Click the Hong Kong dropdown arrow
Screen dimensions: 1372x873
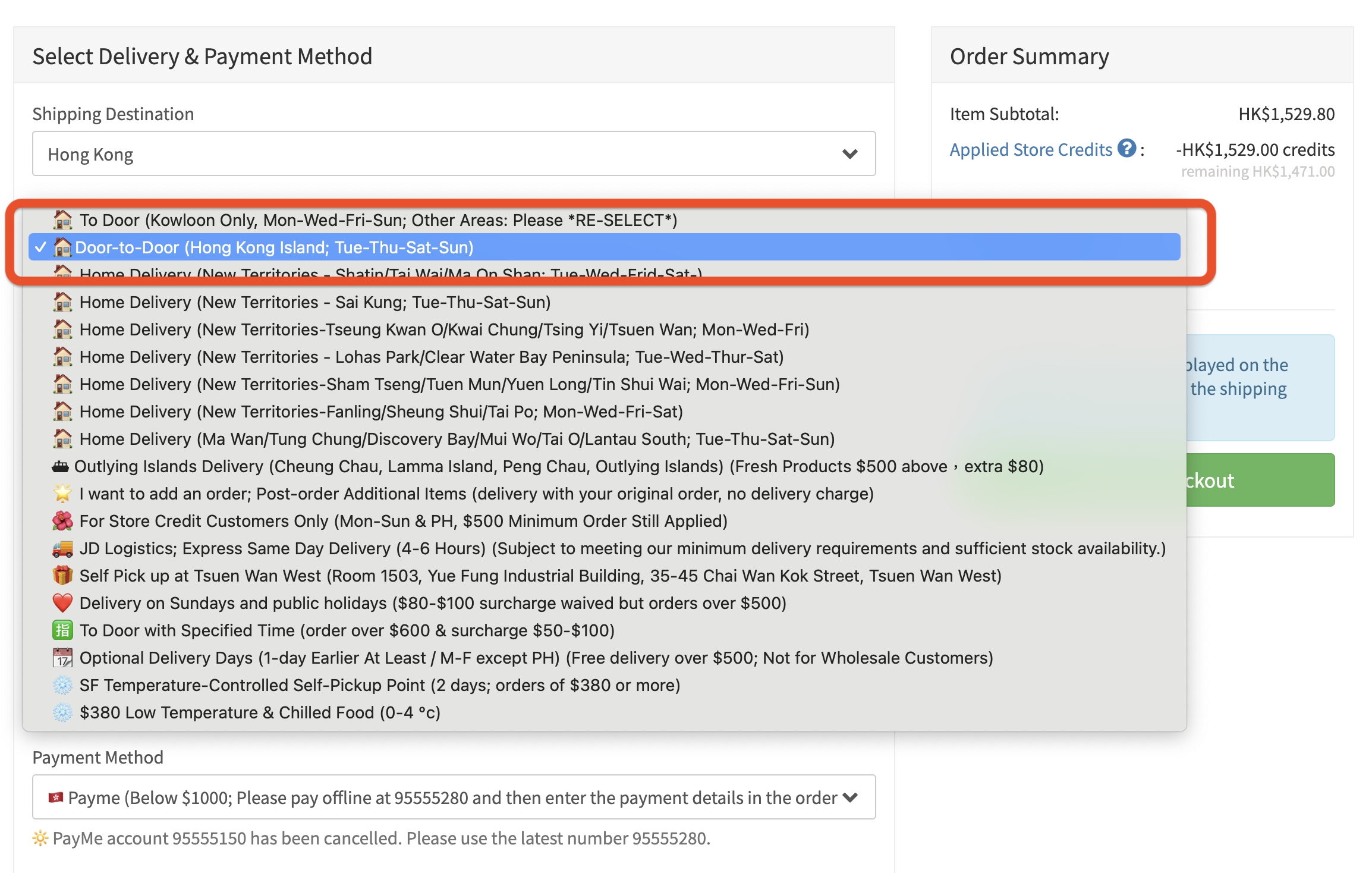(850, 154)
